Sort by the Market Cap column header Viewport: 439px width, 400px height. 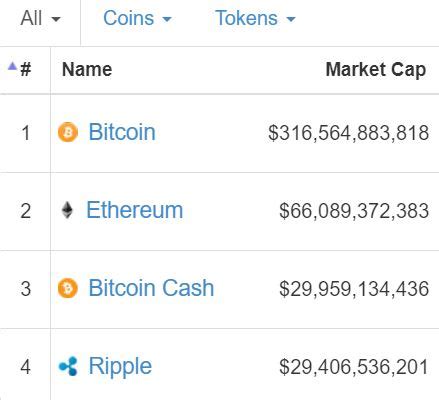click(x=376, y=70)
